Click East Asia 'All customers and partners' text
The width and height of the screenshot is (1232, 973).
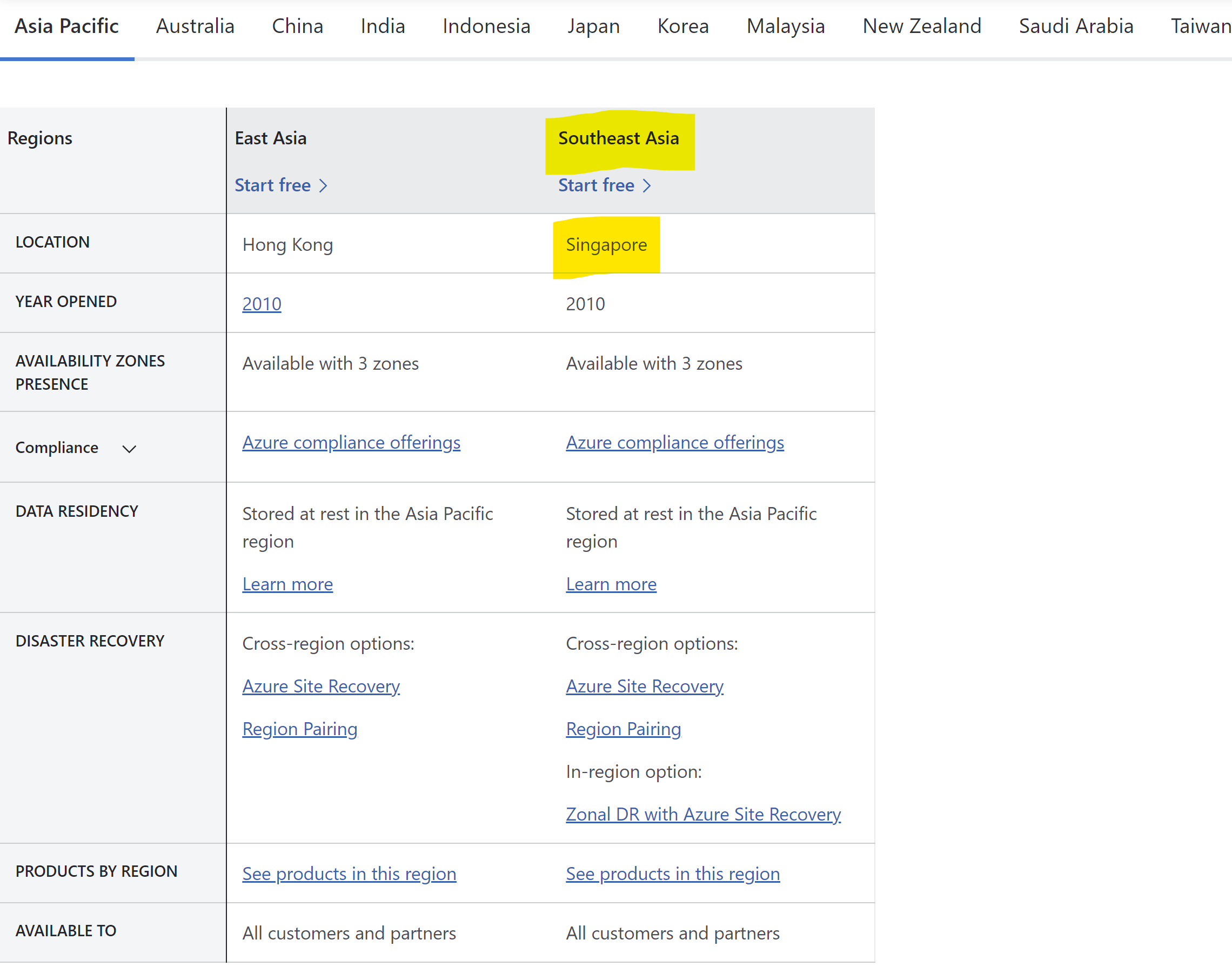point(349,933)
